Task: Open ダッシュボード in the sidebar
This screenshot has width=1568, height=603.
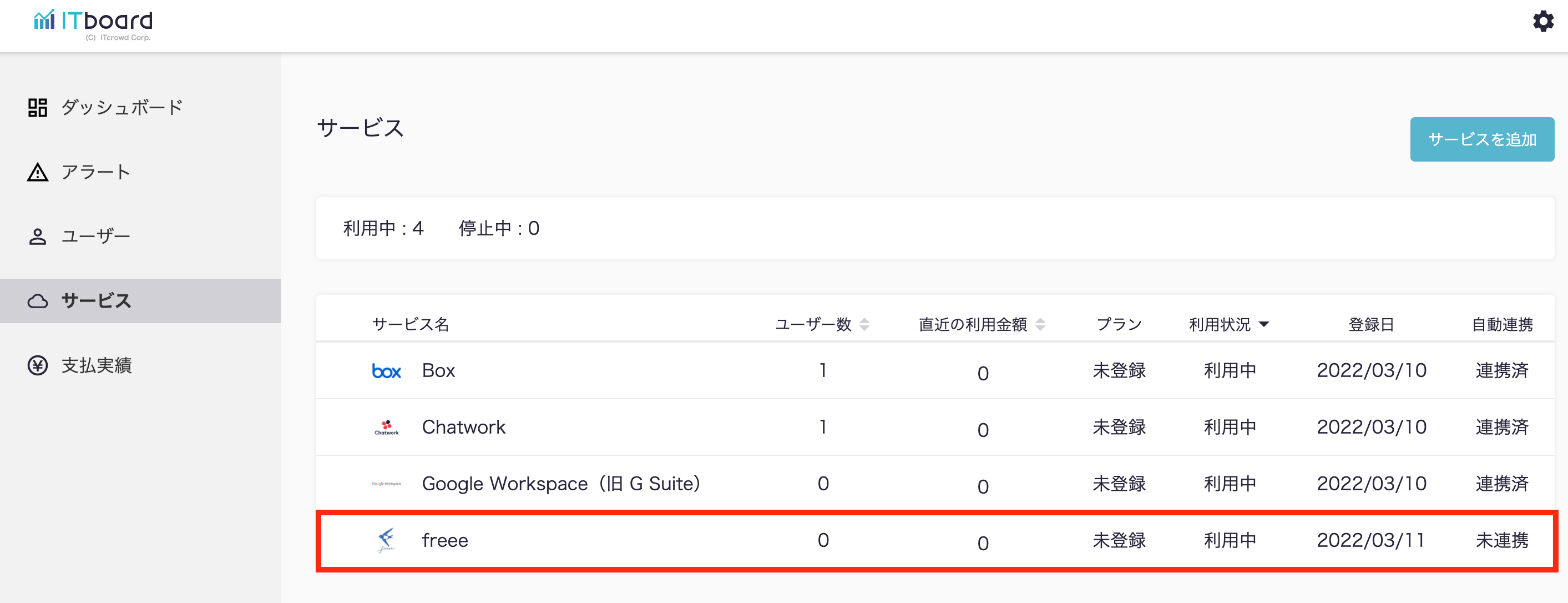Action: pyautogui.click(x=122, y=108)
